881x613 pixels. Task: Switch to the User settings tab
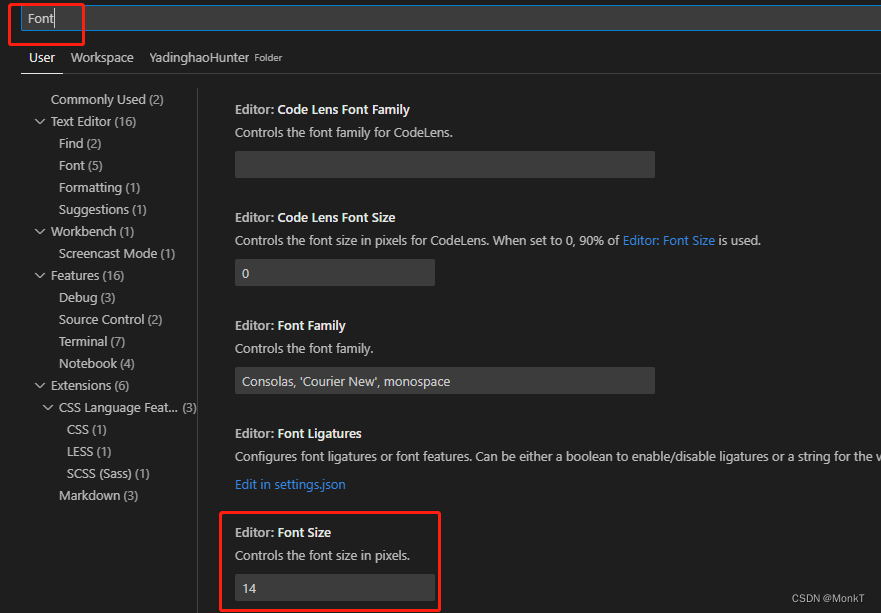(x=41, y=57)
